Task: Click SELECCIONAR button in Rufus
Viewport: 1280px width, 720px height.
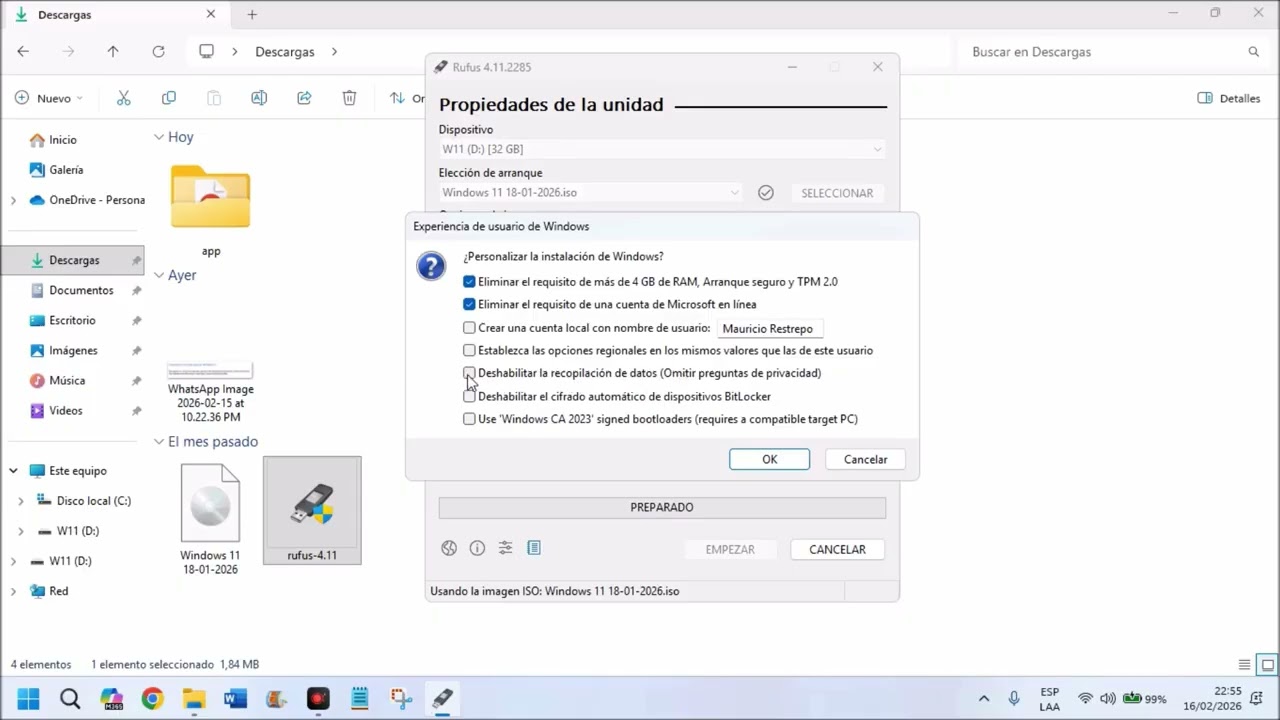Action: (x=837, y=193)
